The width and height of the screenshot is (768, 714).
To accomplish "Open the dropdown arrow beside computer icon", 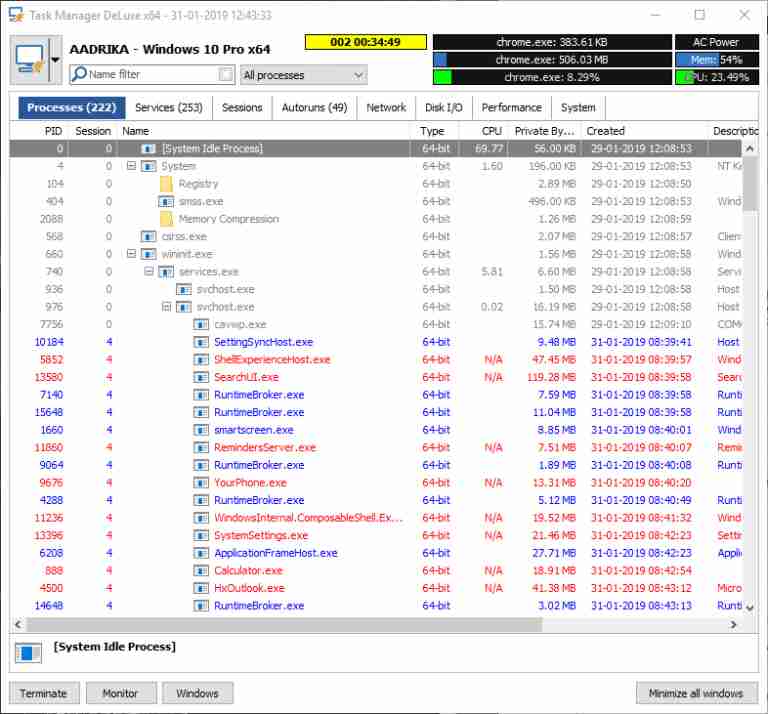I will point(55,60).
